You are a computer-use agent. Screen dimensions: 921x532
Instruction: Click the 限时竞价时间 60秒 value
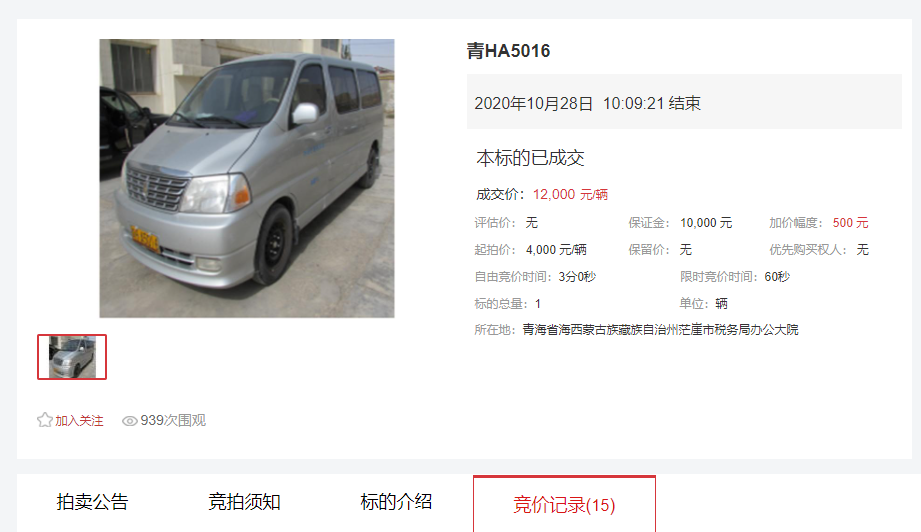(x=777, y=277)
